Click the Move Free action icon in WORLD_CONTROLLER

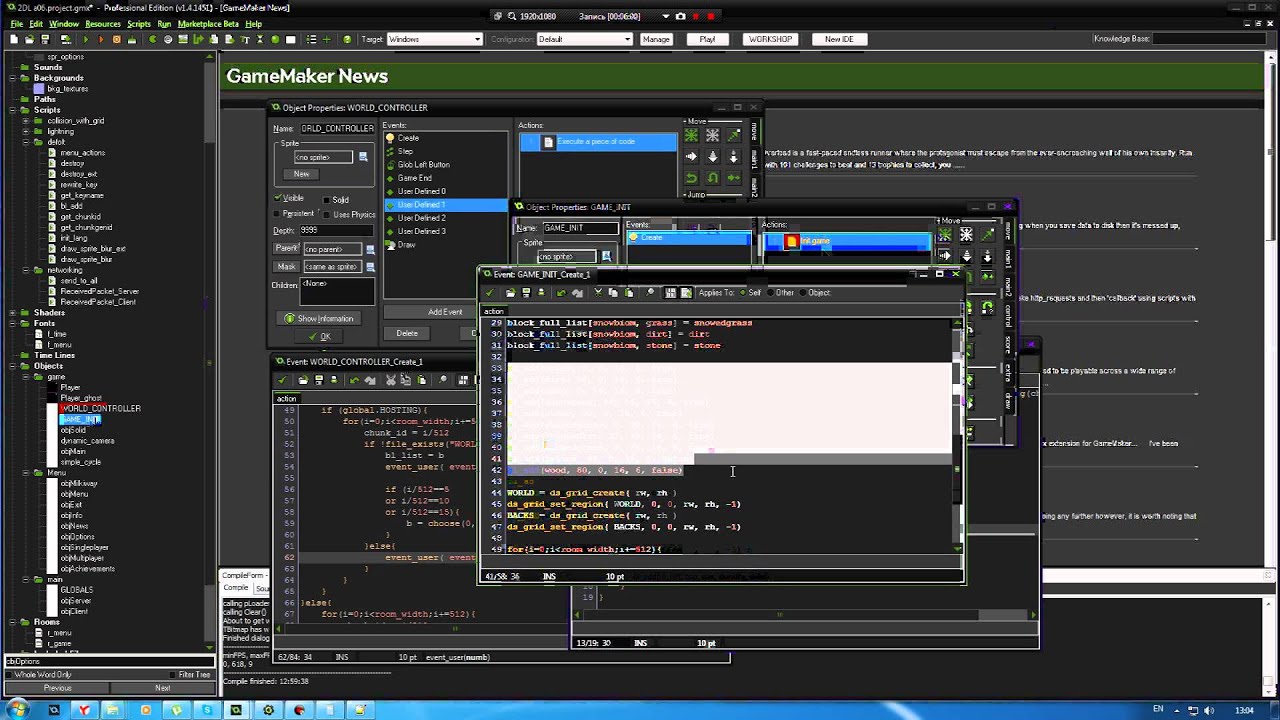(x=712, y=135)
